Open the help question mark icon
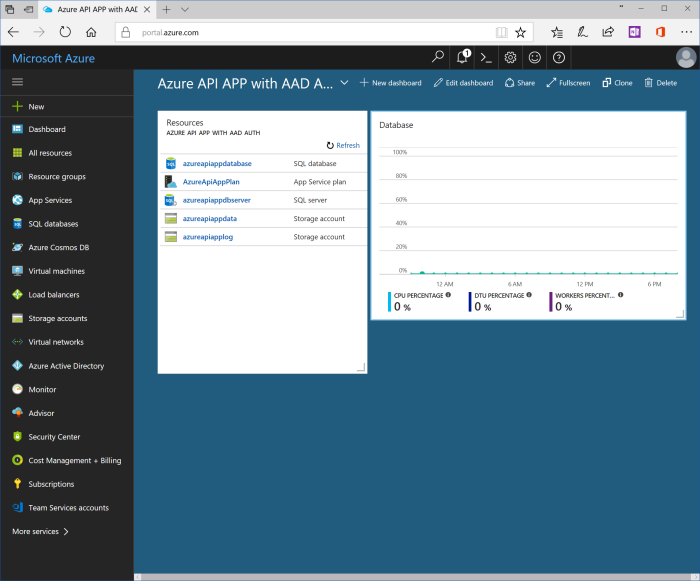 [558, 57]
